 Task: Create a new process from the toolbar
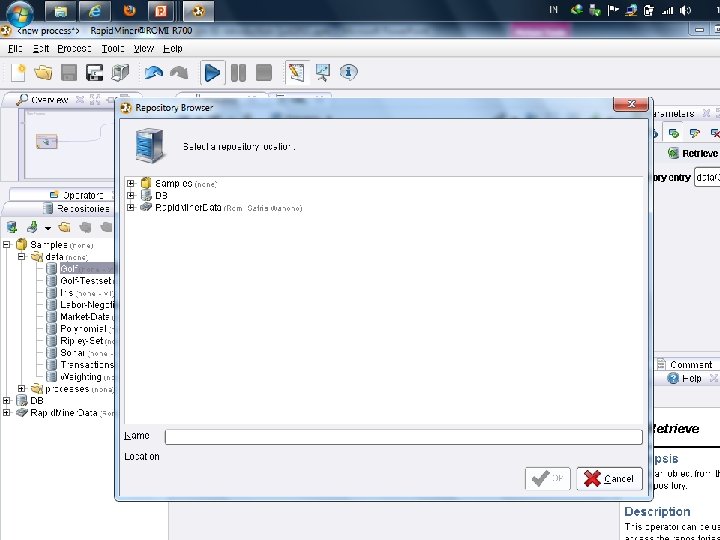[x=18, y=73]
